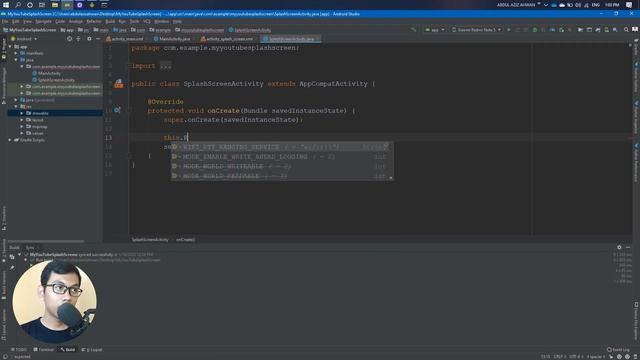
Task: Open the Logcat tool window
Action: click(x=92, y=350)
